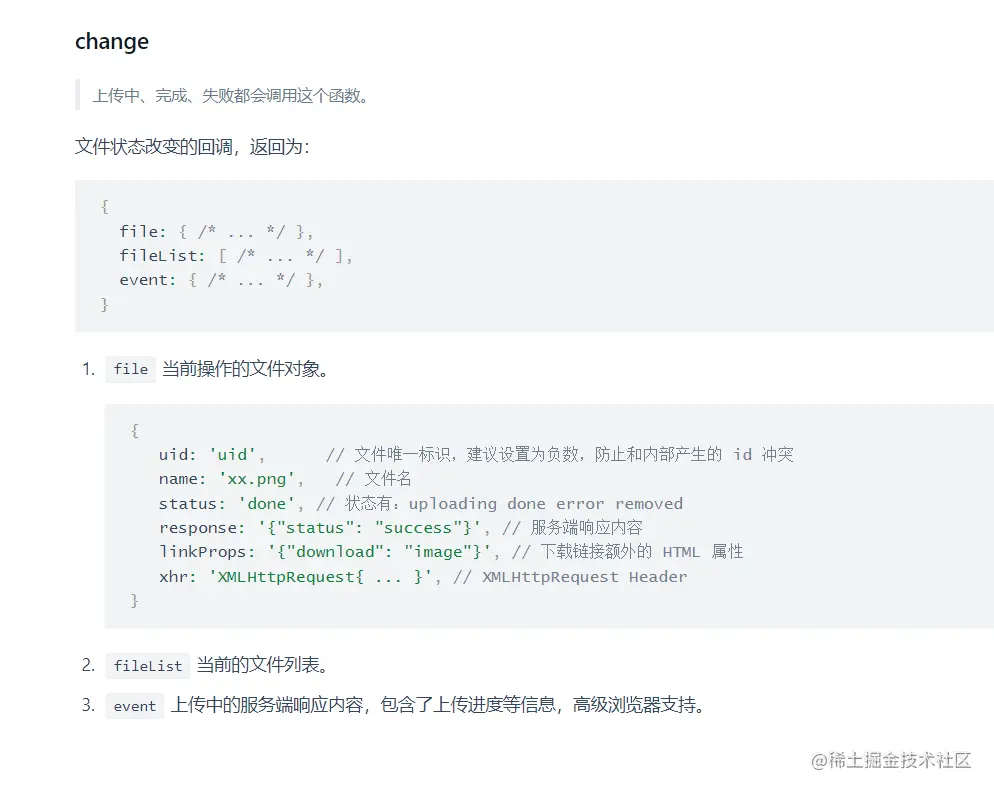Click the "event:" line in first code block

tap(221, 280)
